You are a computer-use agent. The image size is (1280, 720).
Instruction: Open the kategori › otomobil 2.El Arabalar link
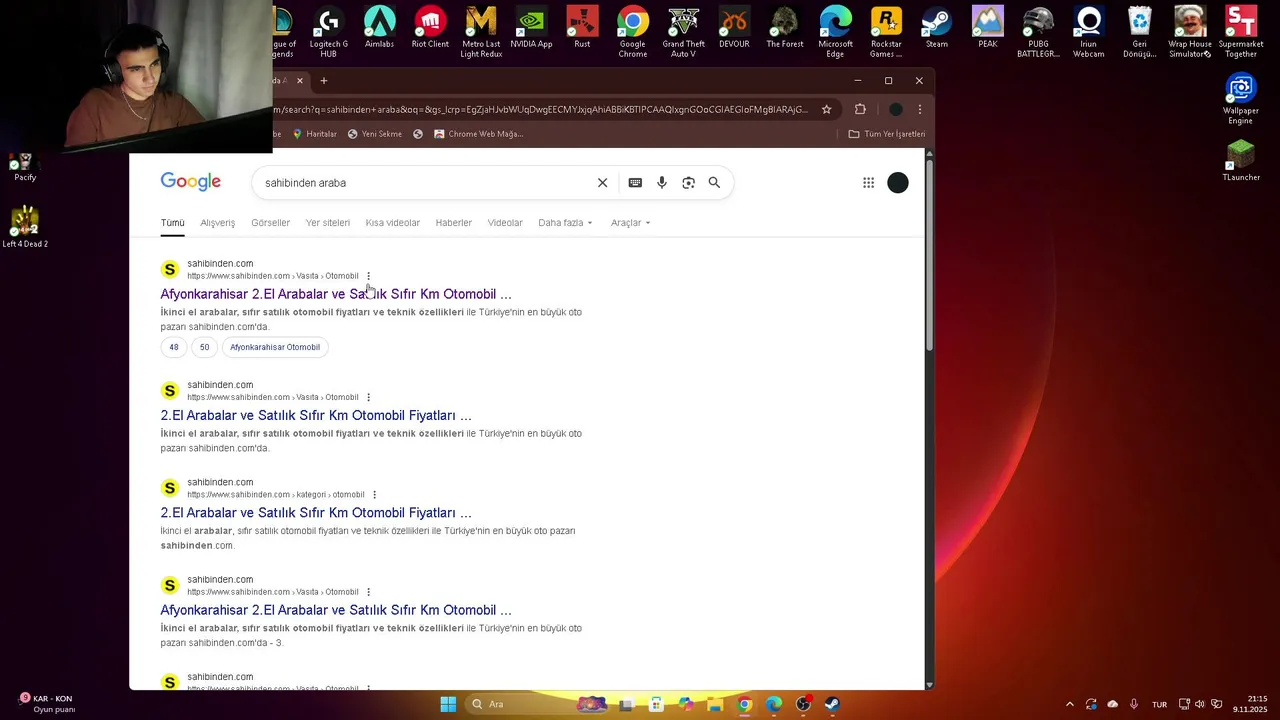coord(315,513)
